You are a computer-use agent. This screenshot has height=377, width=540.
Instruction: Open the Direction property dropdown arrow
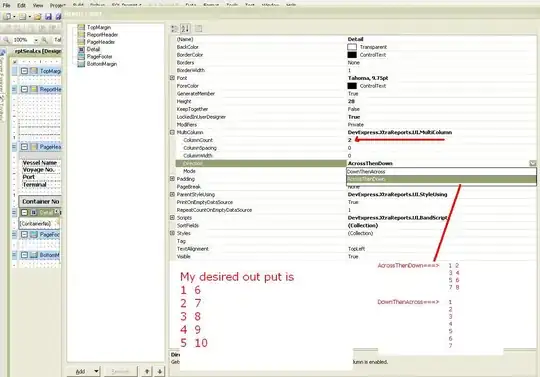click(x=533, y=163)
